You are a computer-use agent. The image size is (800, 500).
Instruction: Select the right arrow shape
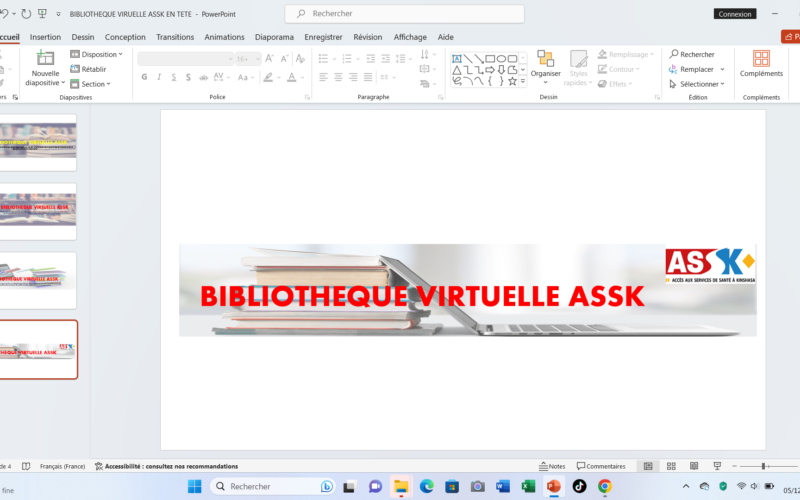[x=490, y=70]
